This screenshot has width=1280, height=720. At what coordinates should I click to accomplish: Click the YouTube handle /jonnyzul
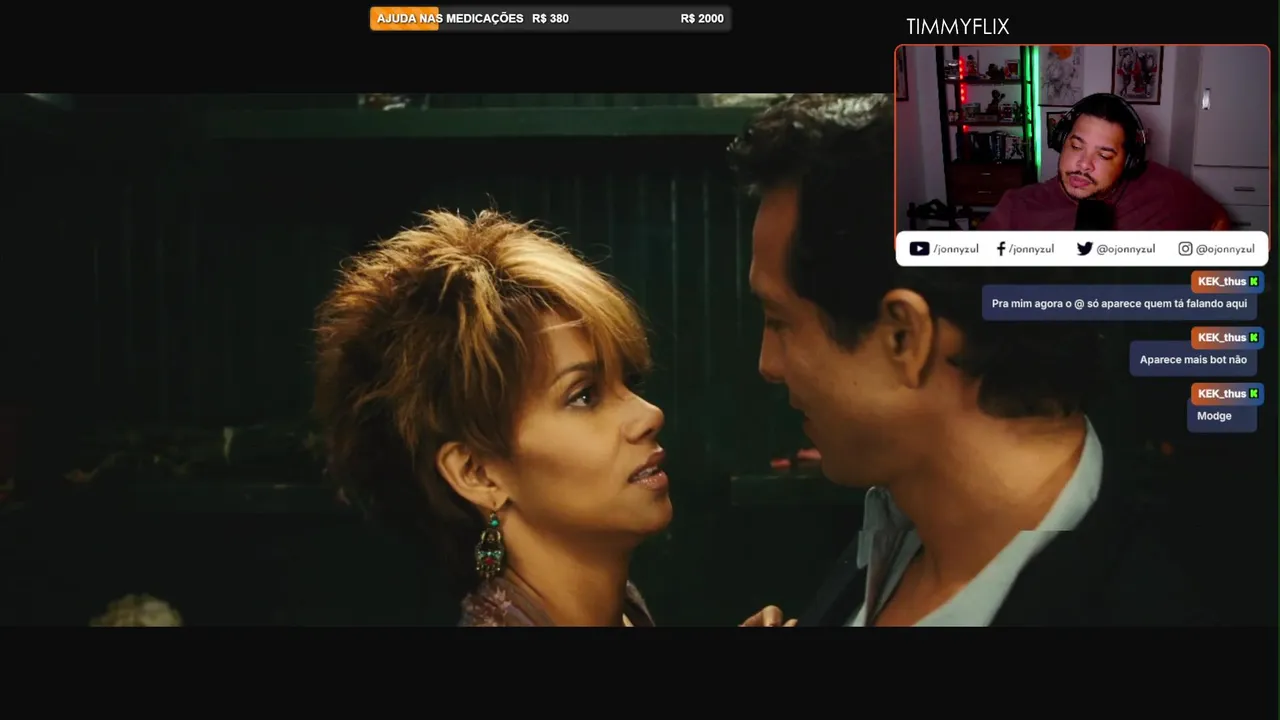tap(956, 249)
